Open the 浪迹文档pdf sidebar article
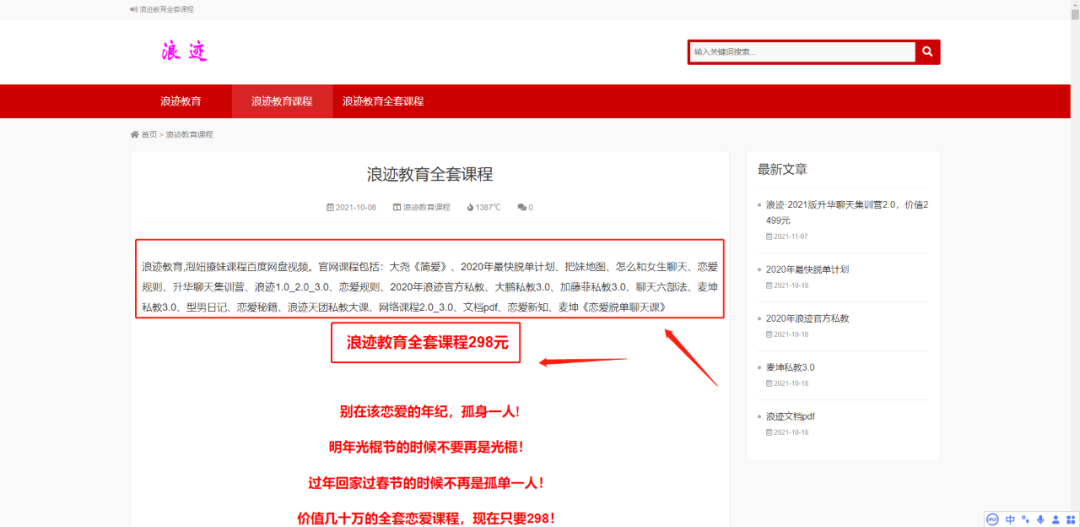The height and width of the screenshot is (527, 1080). pos(791,416)
